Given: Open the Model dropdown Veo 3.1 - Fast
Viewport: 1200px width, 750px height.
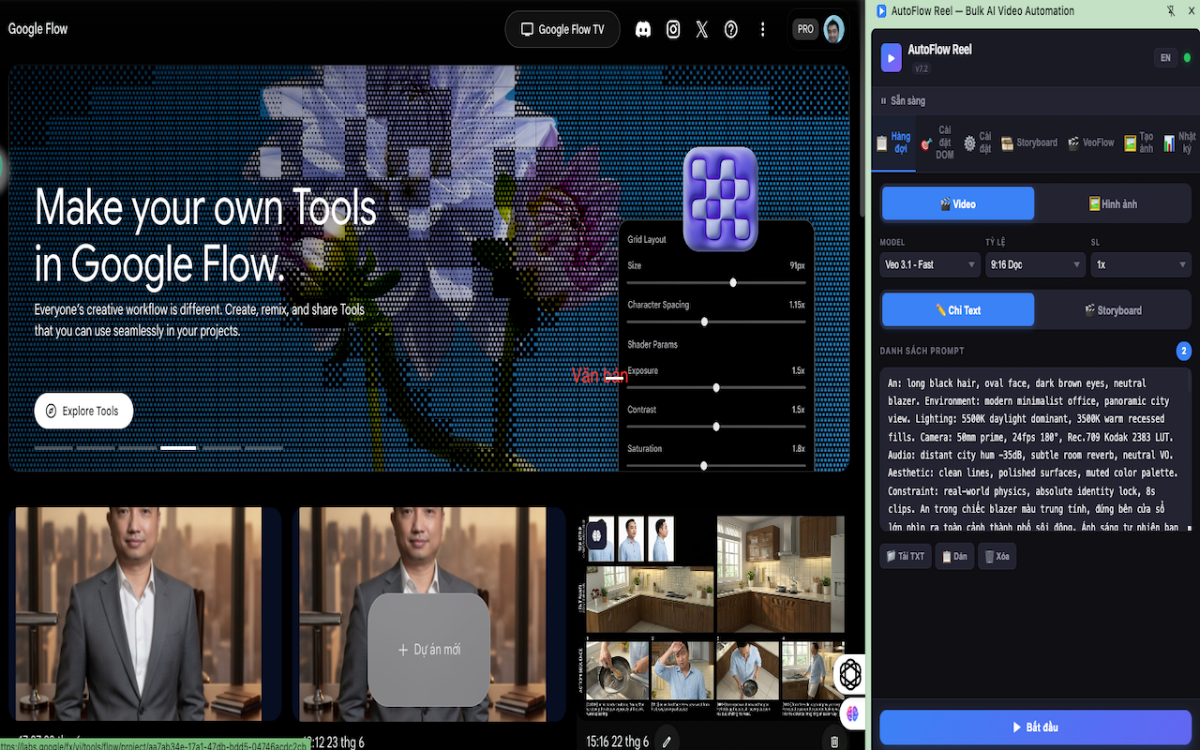Looking at the screenshot, I should pos(930,265).
